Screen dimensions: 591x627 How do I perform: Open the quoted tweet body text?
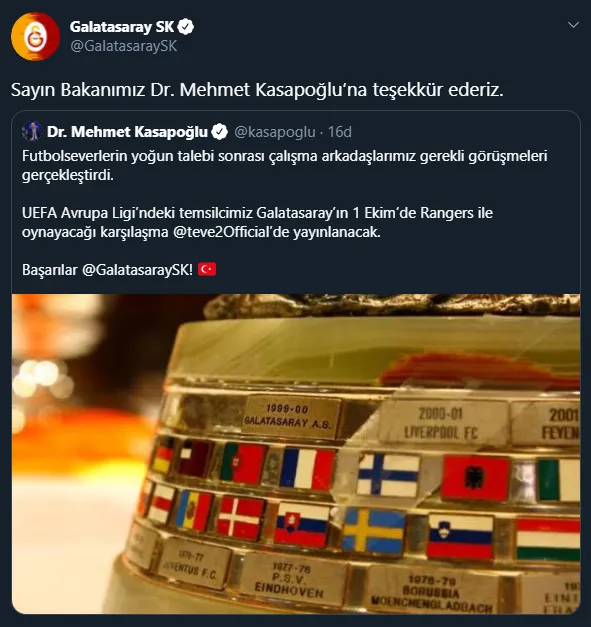pos(284,213)
